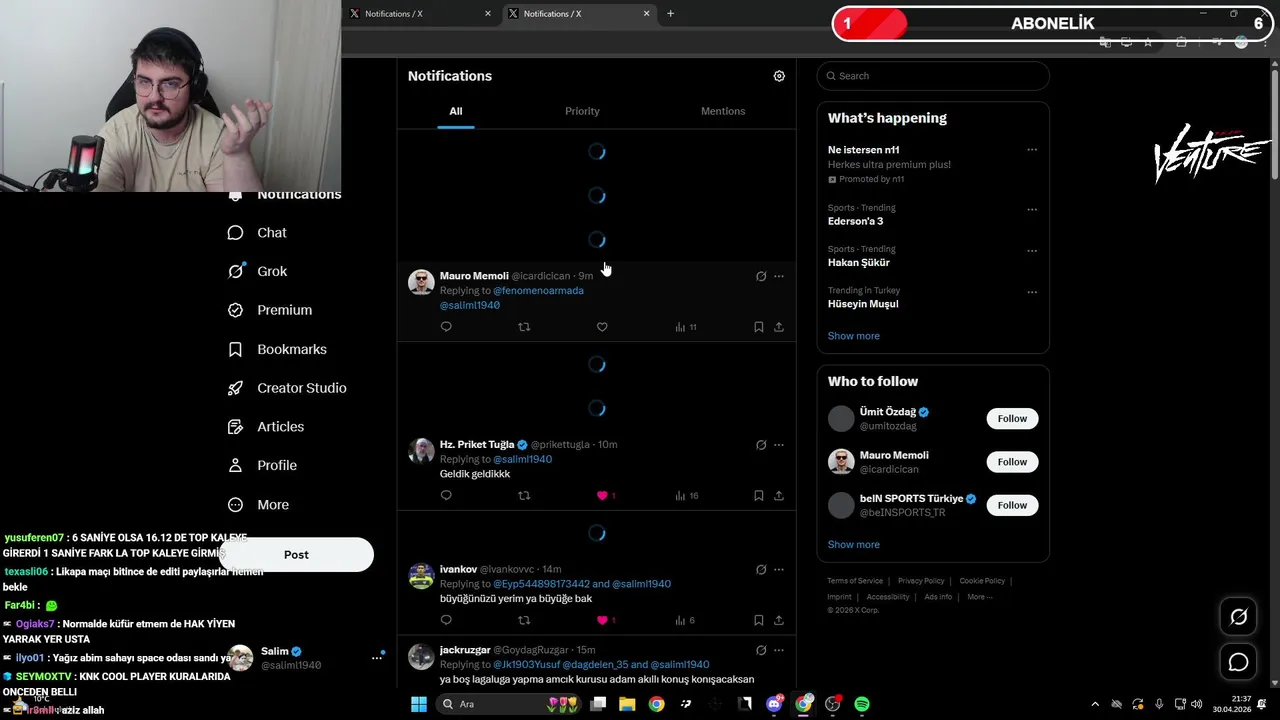The width and height of the screenshot is (1280, 720).
Task: Switch to the Mentions tab
Action: point(723,111)
